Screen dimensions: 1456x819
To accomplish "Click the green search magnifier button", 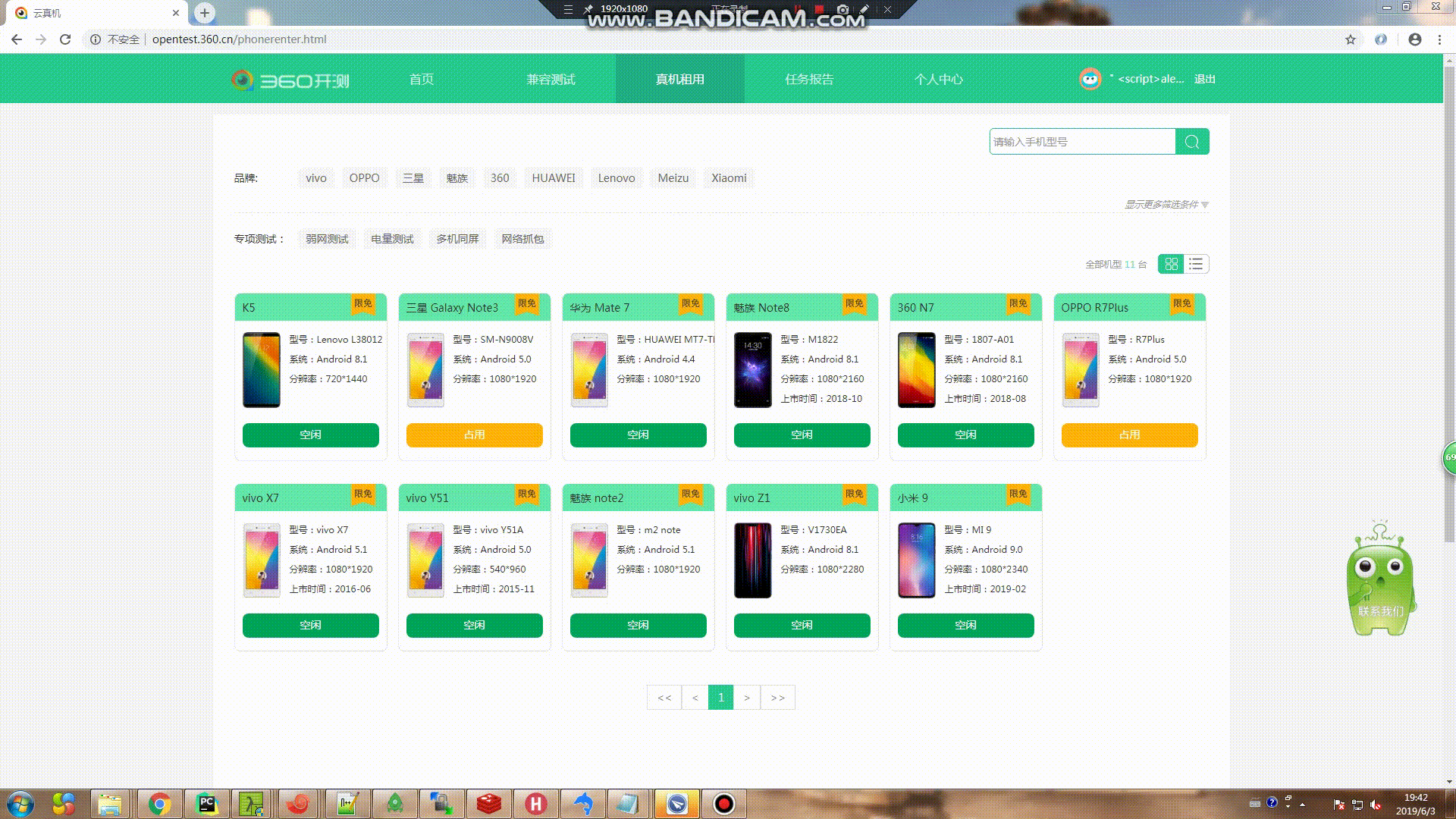I will point(1191,142).
